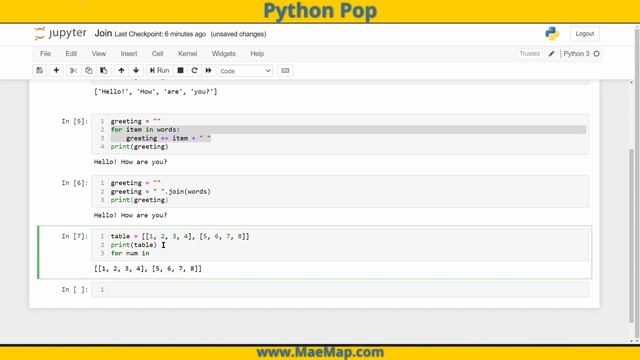Open the Edit menu
Viewport: 640px width, 360px height.
(x=71, y=53)
